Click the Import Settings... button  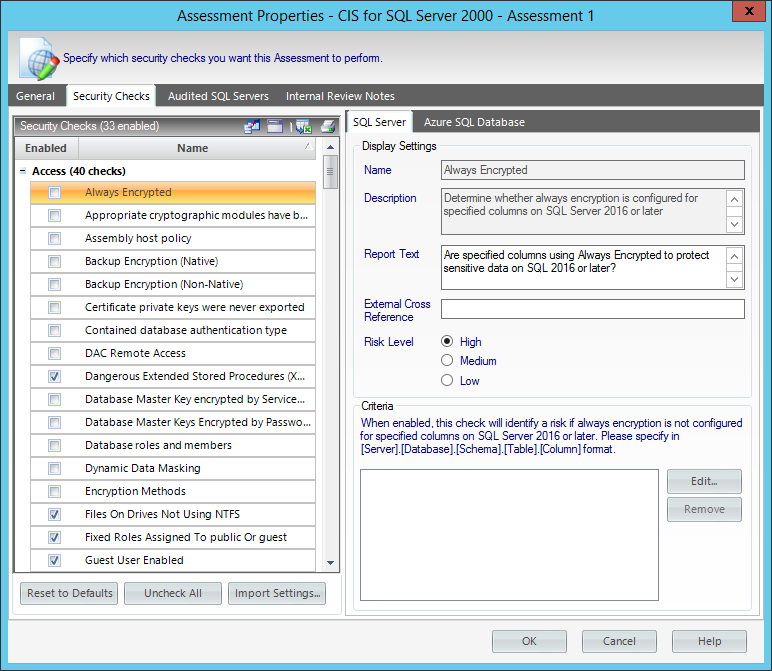277,593
